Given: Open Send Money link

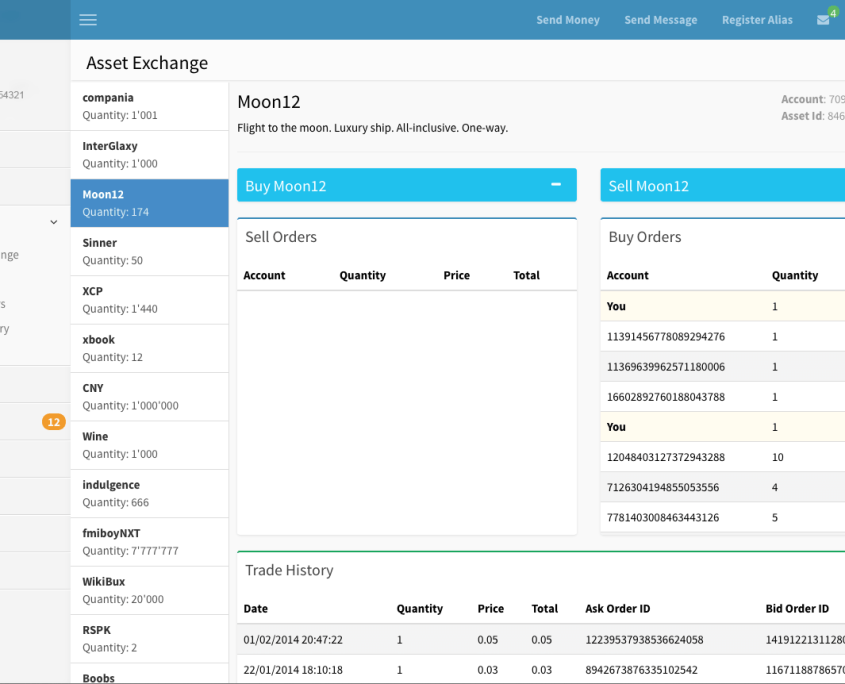Looking at the screenshot, I should [567, 20].
